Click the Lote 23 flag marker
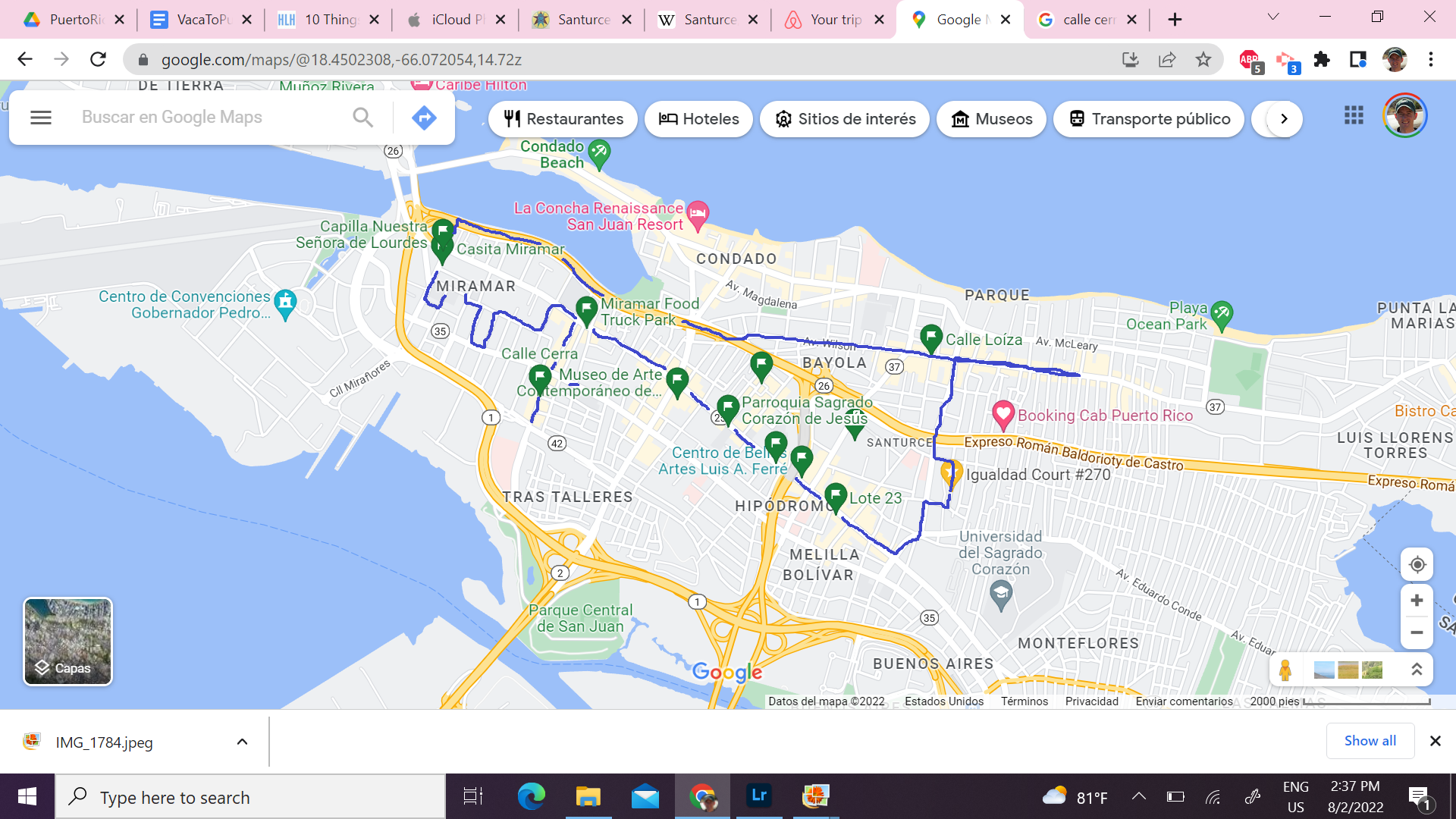This screenshot has height=819, width=1456. coord(835,496)
